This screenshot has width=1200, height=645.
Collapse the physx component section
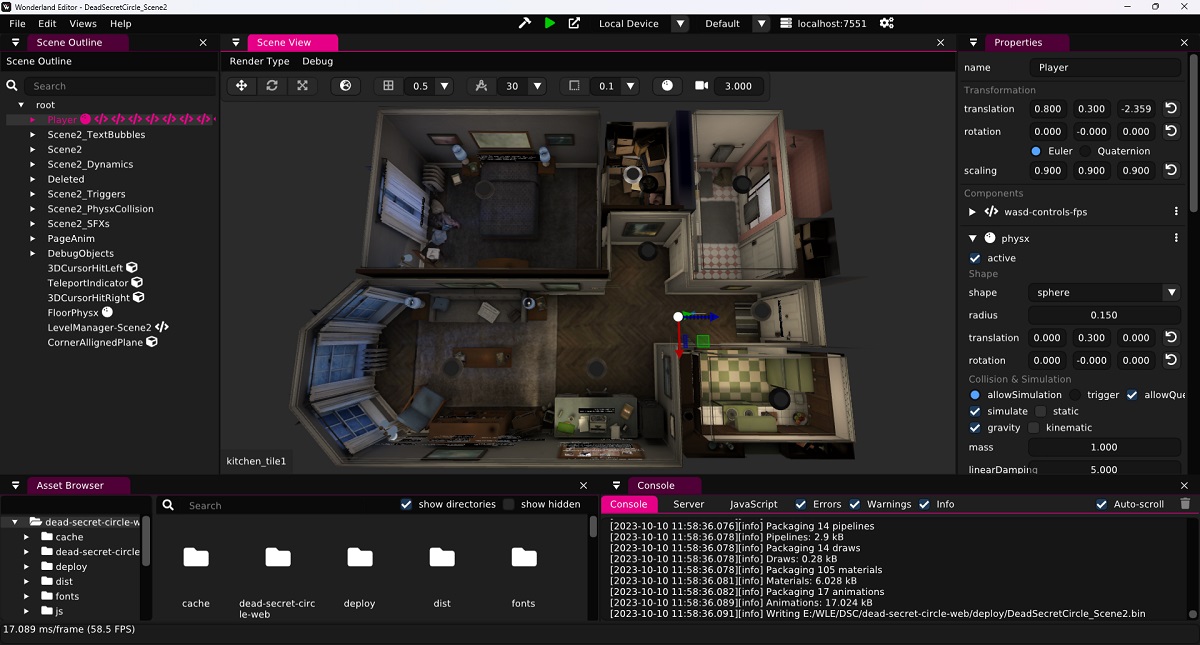972,238
